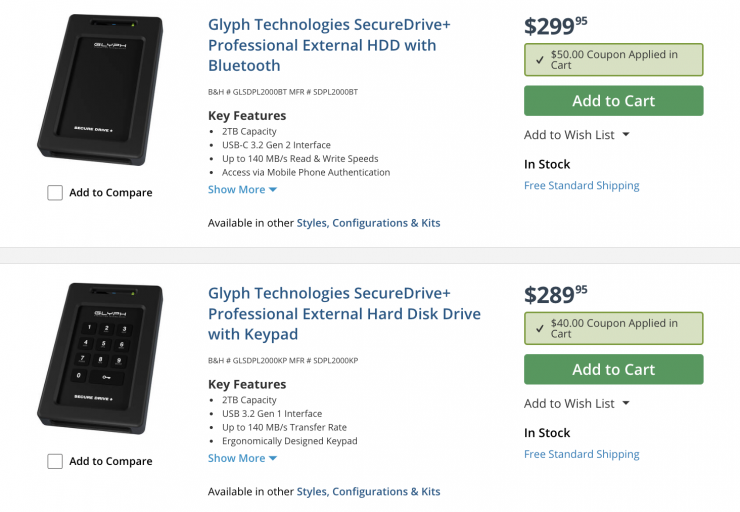Click the $289.95 price
The width and height of the screenshot is (740, 512).
[555, 294]
